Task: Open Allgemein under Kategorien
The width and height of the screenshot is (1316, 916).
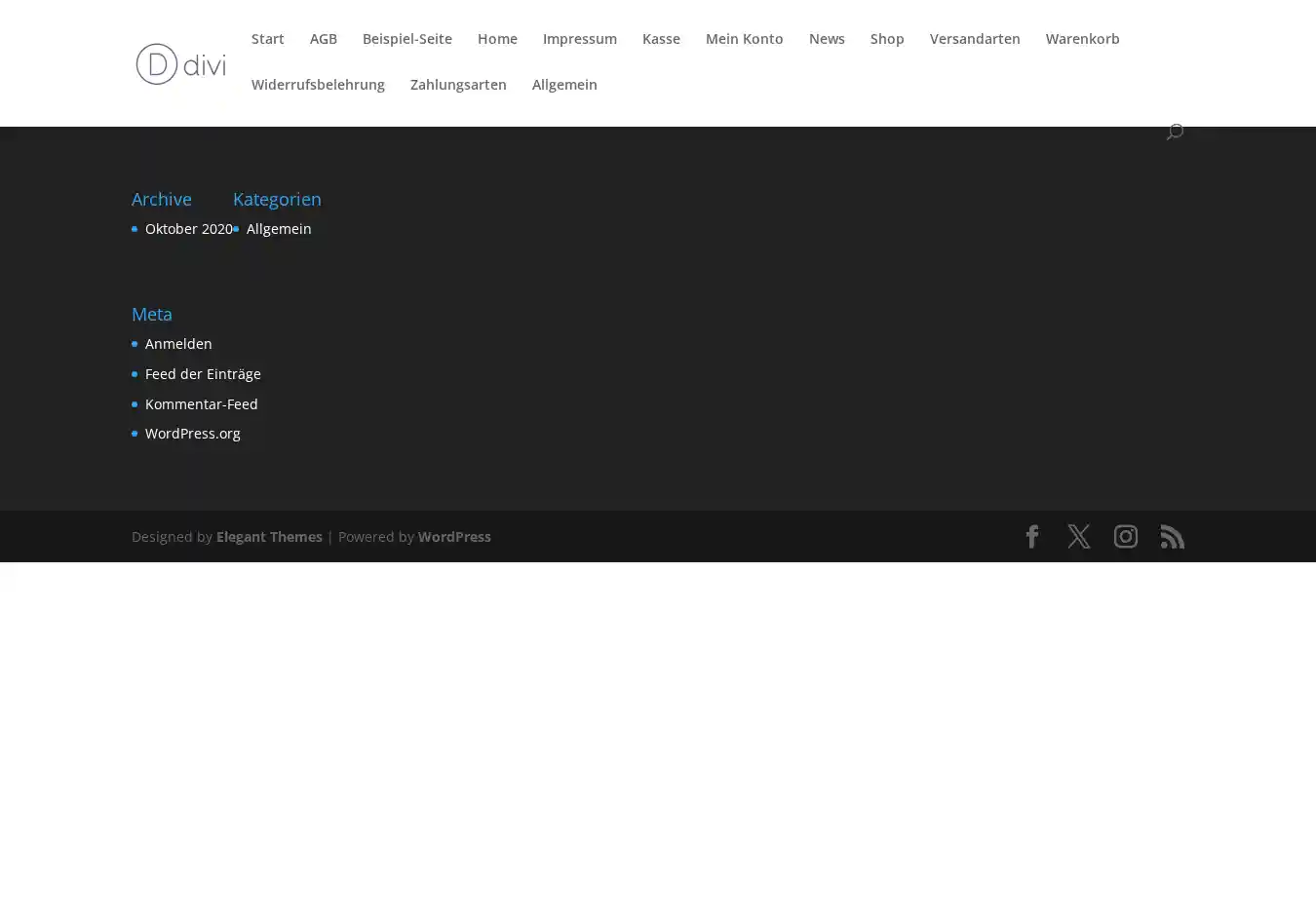Action: 279,229
